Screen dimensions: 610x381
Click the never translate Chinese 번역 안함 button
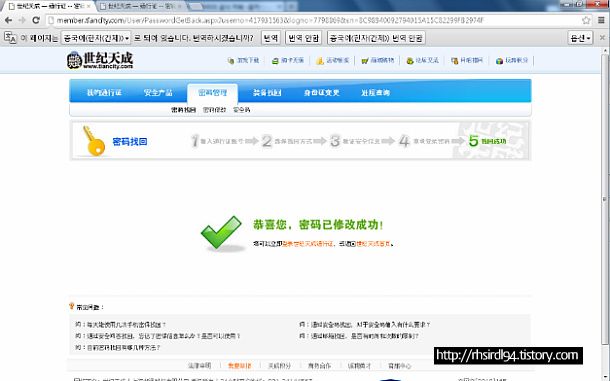click(376, 38)
